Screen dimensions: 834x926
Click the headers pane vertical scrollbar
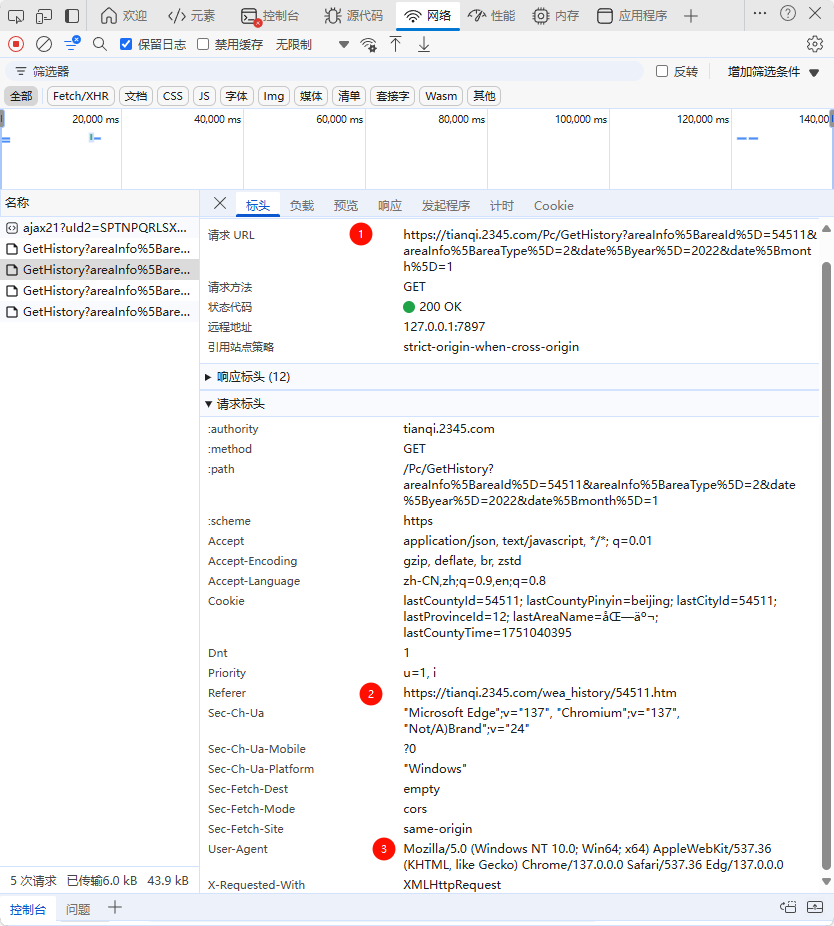pyautogui.click(x=827, y=566)
